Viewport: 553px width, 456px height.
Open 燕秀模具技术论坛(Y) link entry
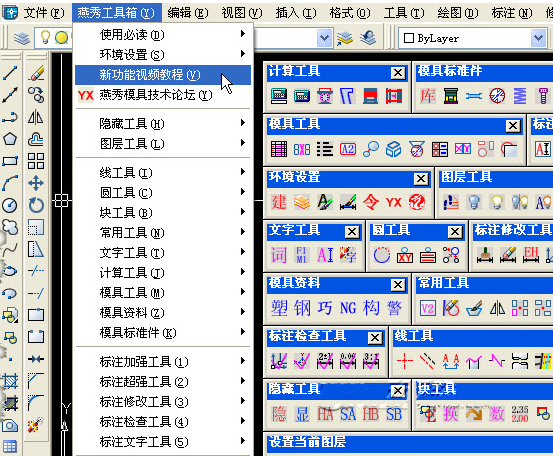pos(163,95)
